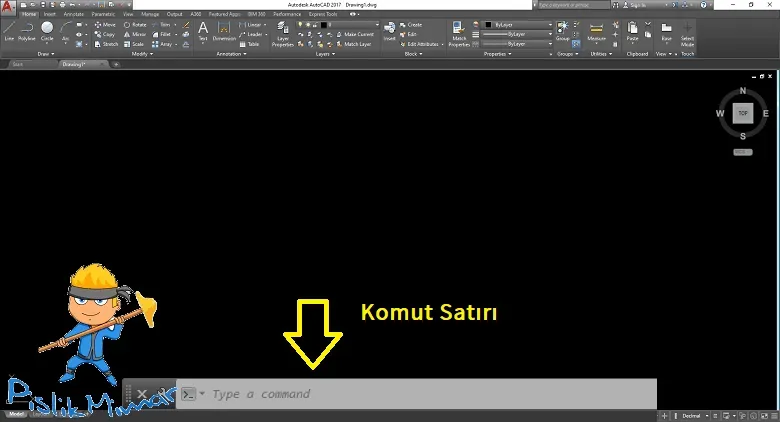Select the Polyline tool

pos(26,31)
